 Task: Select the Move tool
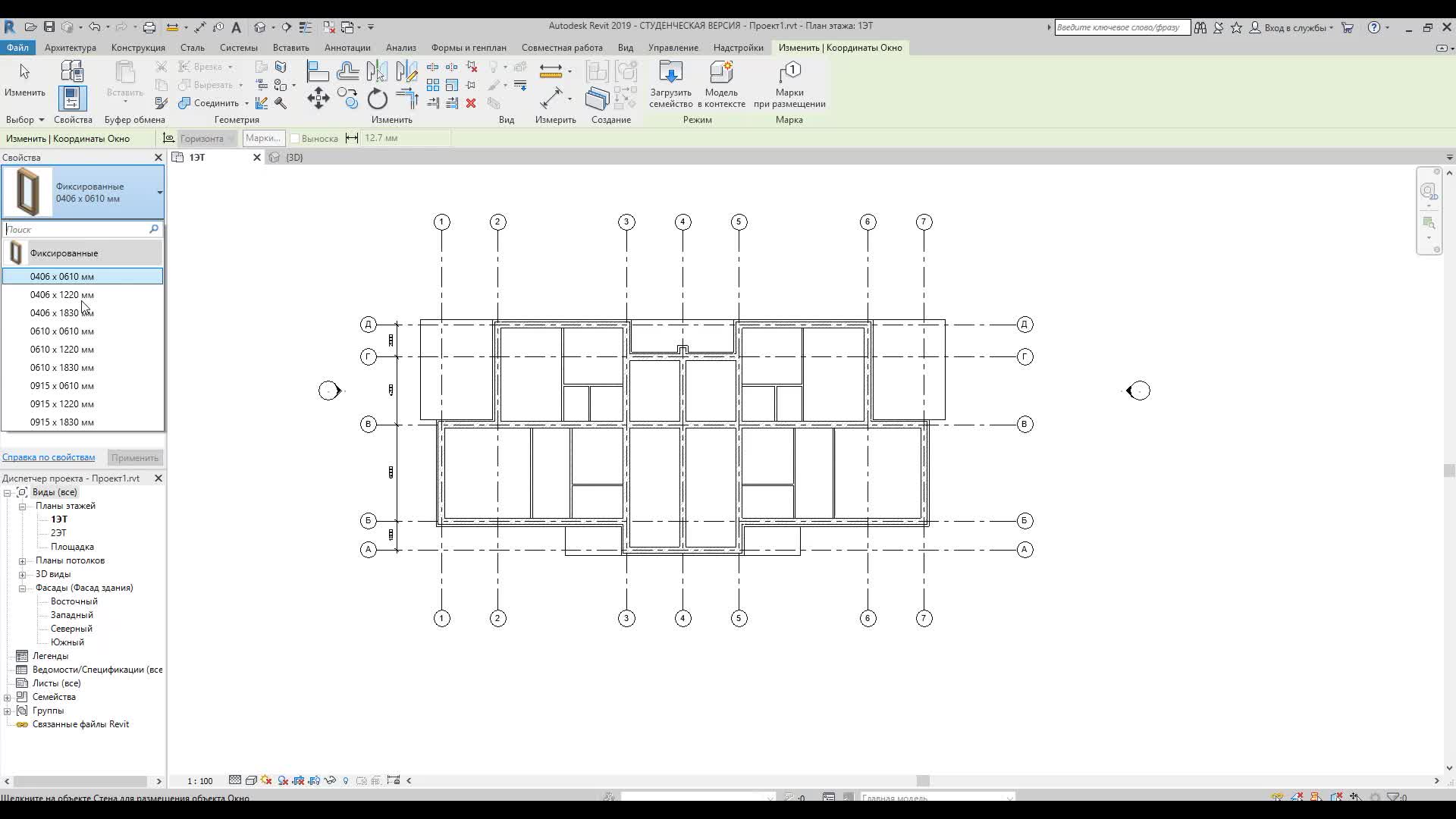pyautogui.click(x=318, y=99)
